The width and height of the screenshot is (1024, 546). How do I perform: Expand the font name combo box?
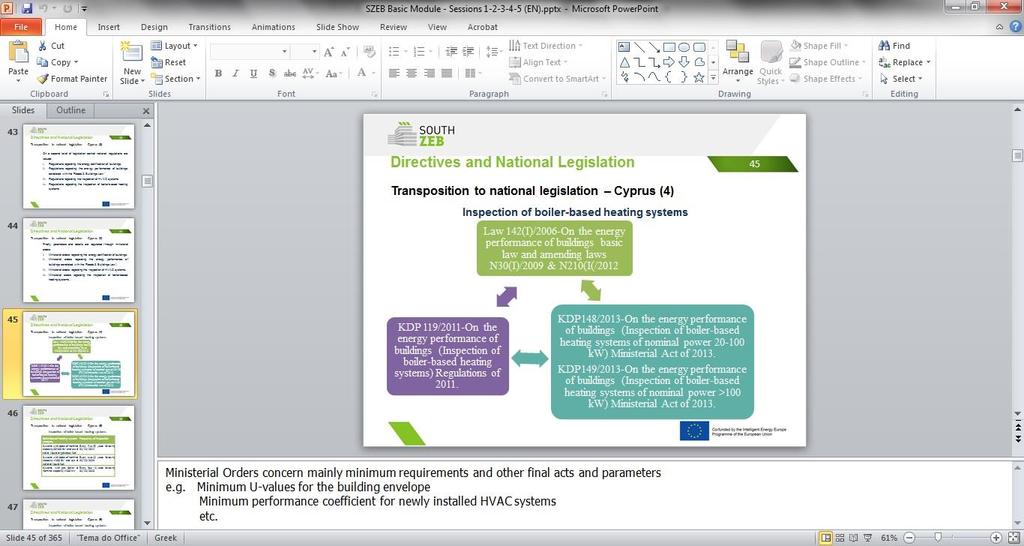(284, 52)
